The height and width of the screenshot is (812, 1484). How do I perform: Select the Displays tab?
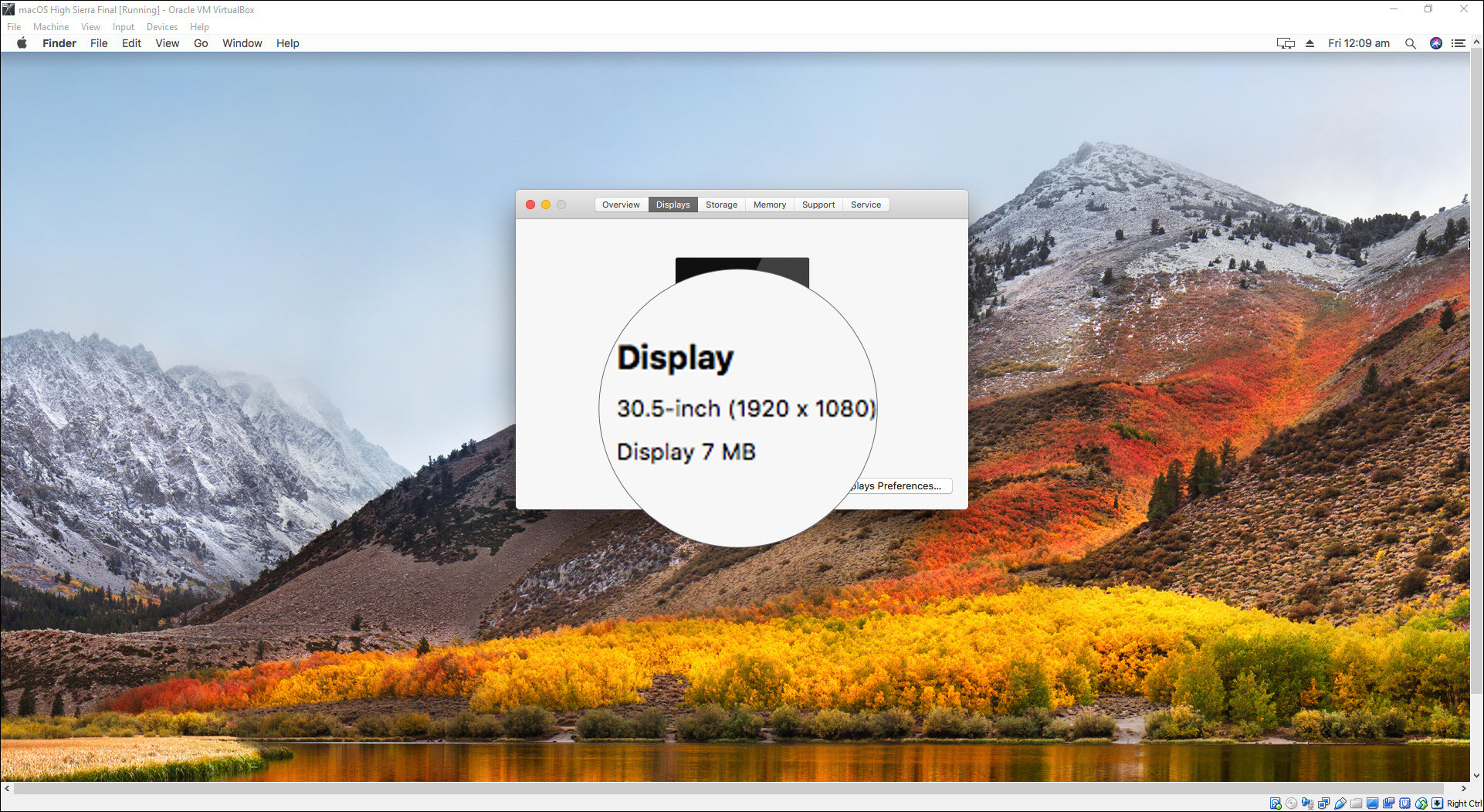coord(673,205)
